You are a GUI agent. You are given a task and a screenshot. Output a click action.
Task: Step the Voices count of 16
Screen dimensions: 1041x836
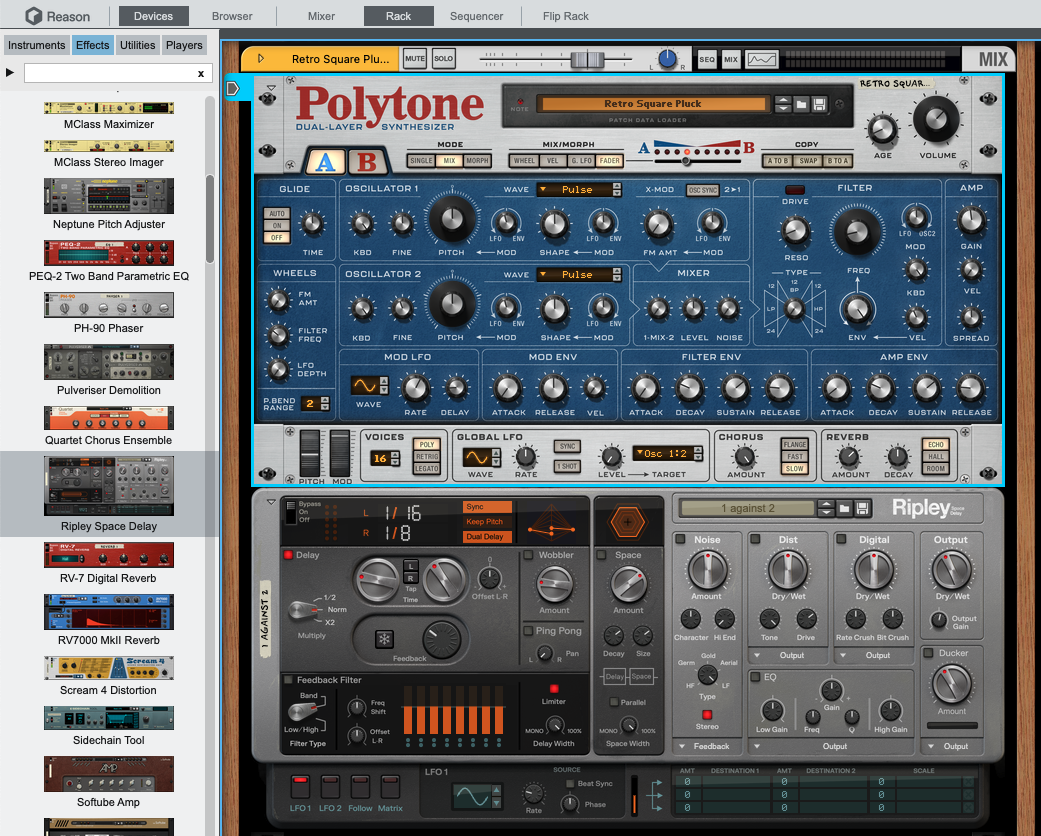(x=395, y=458)
